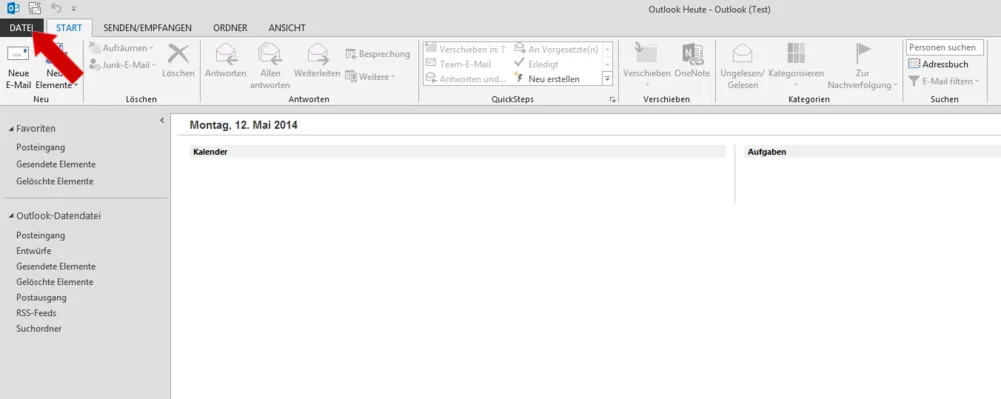Click Neu erstellen quick step
This screenshot has width=1001, height=399.
pos(547,79)
